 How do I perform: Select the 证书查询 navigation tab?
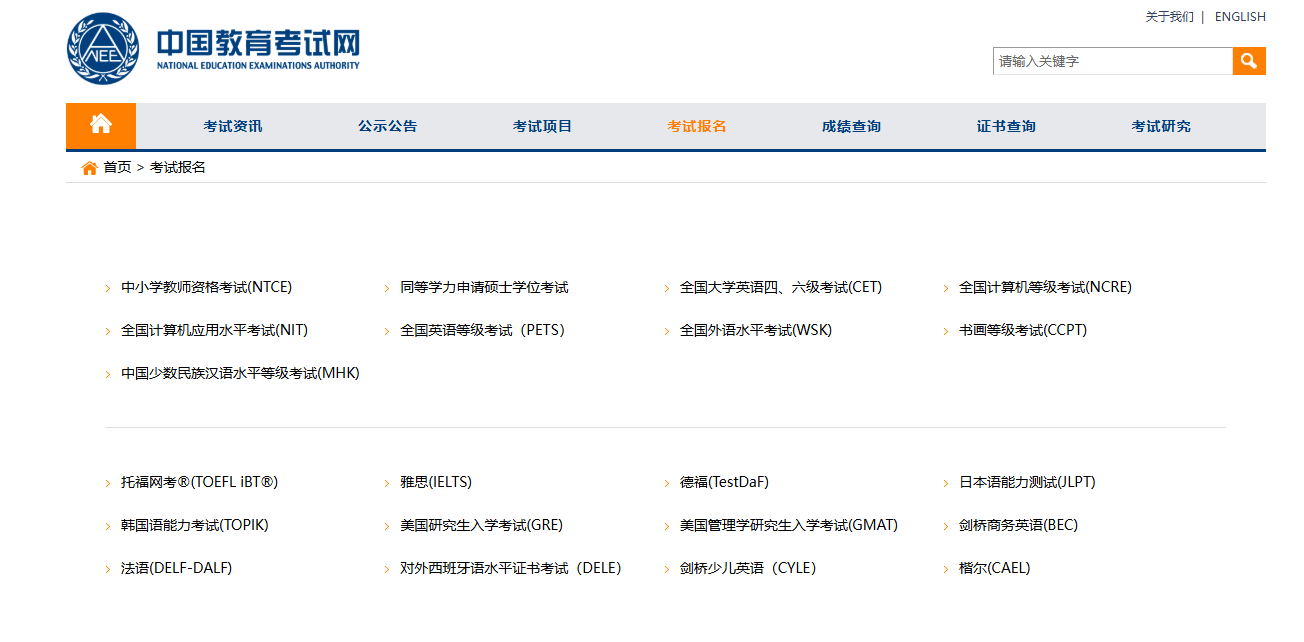(x=1006, y=126)
